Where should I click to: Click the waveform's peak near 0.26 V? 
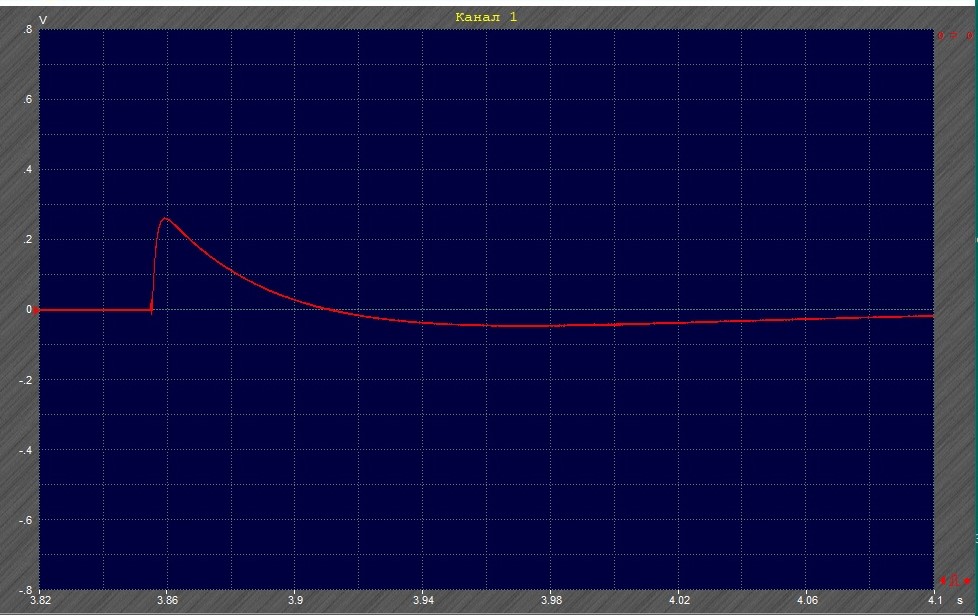(x=165, y=219)
